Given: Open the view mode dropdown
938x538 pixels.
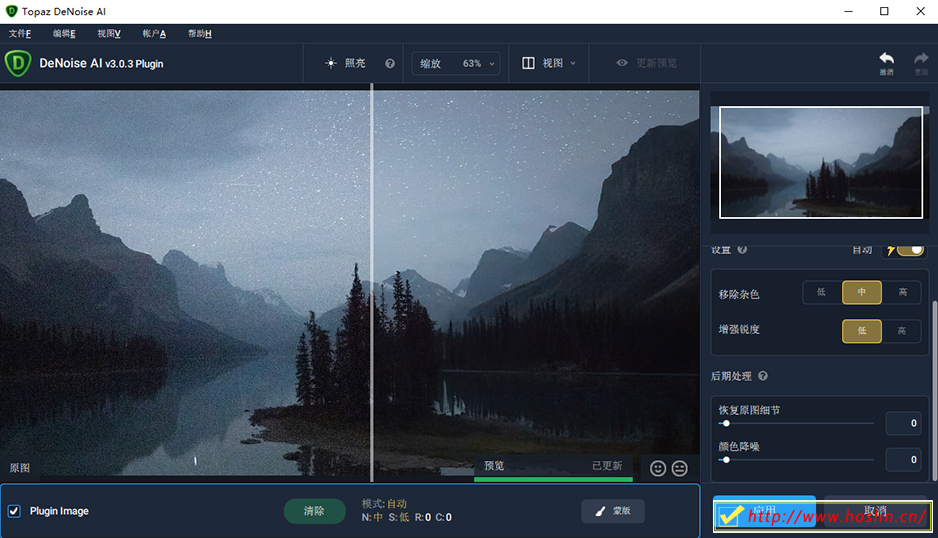Looking at the screenshot, I should tap(549, 63).
